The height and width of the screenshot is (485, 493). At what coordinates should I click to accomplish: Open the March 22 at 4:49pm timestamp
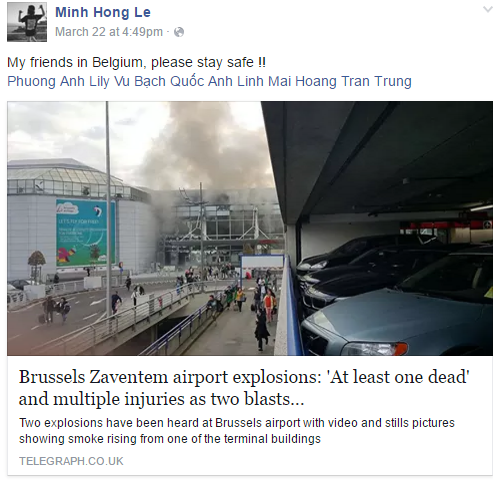point(109,32)
